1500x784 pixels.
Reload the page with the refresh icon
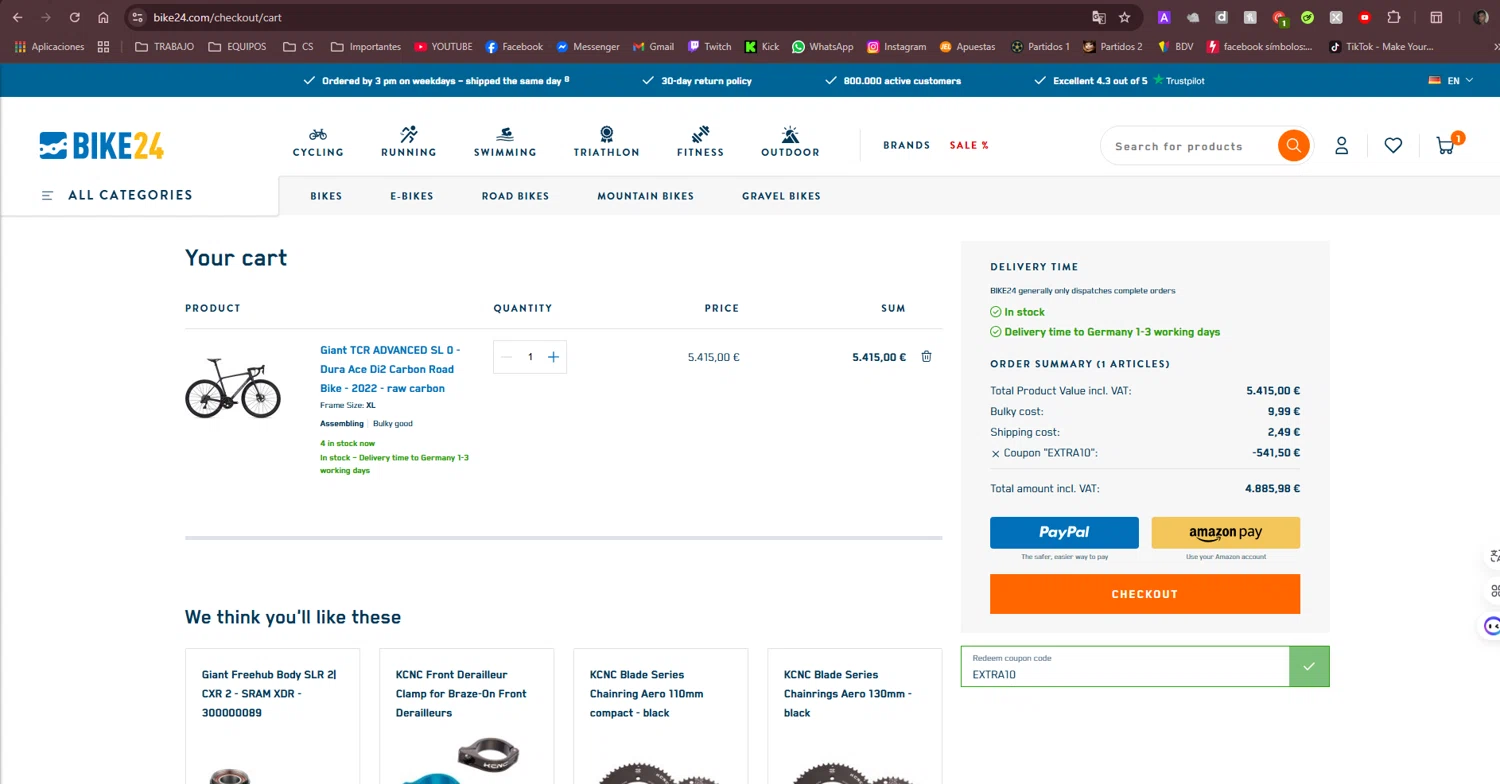[x=74, y=17]
